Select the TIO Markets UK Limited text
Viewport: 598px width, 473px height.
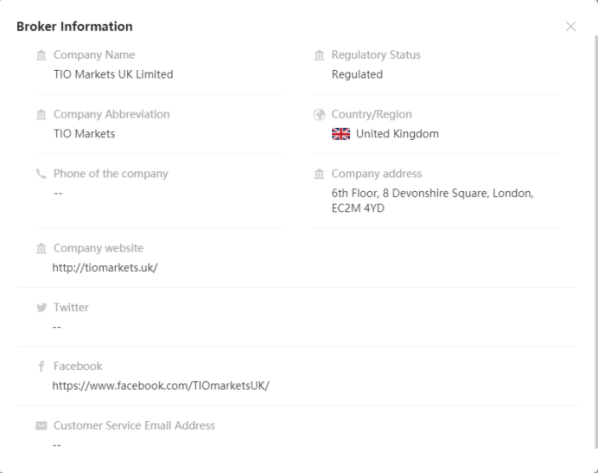113,74
